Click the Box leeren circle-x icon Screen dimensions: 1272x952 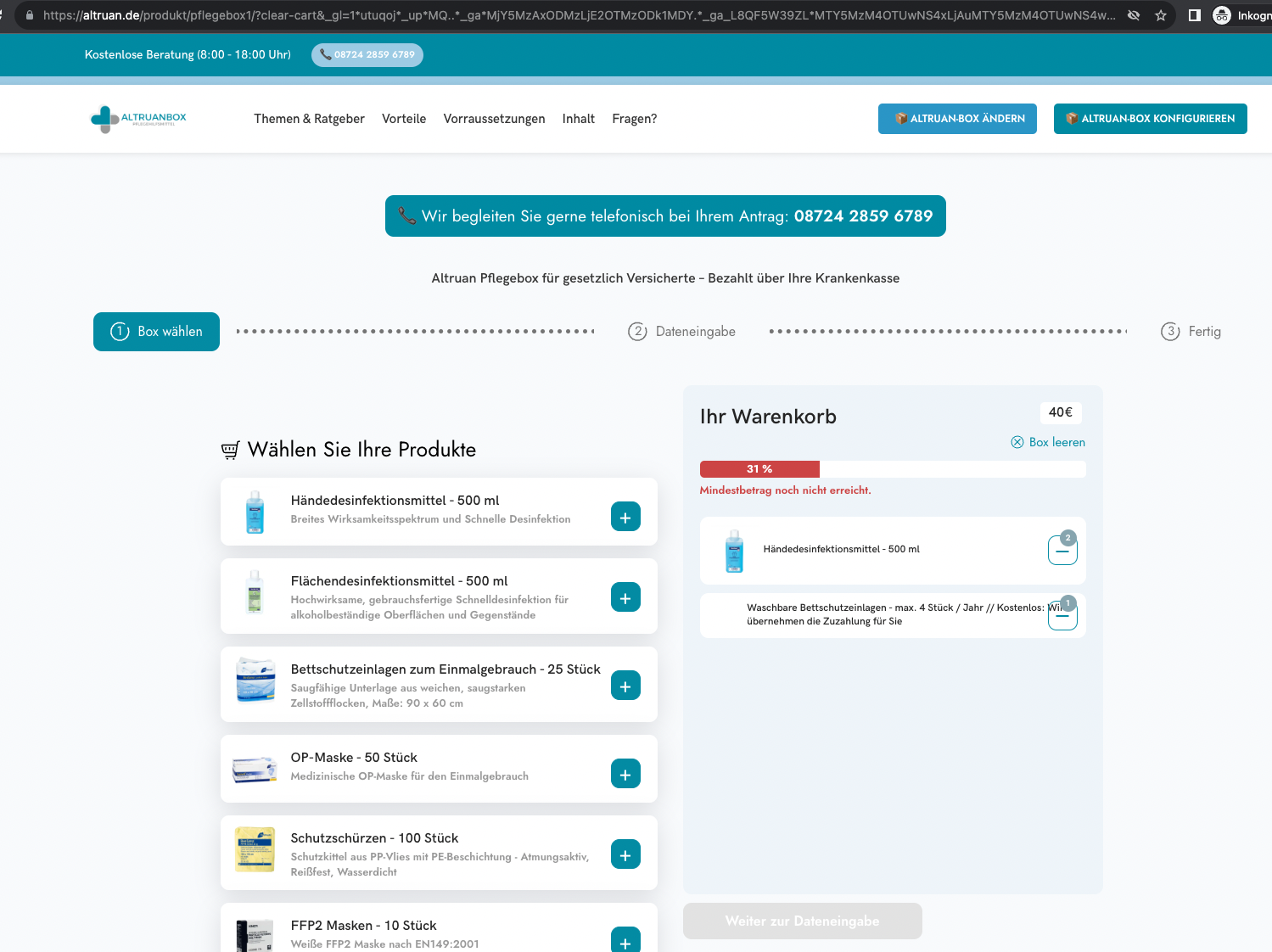tap(1017, 442)
